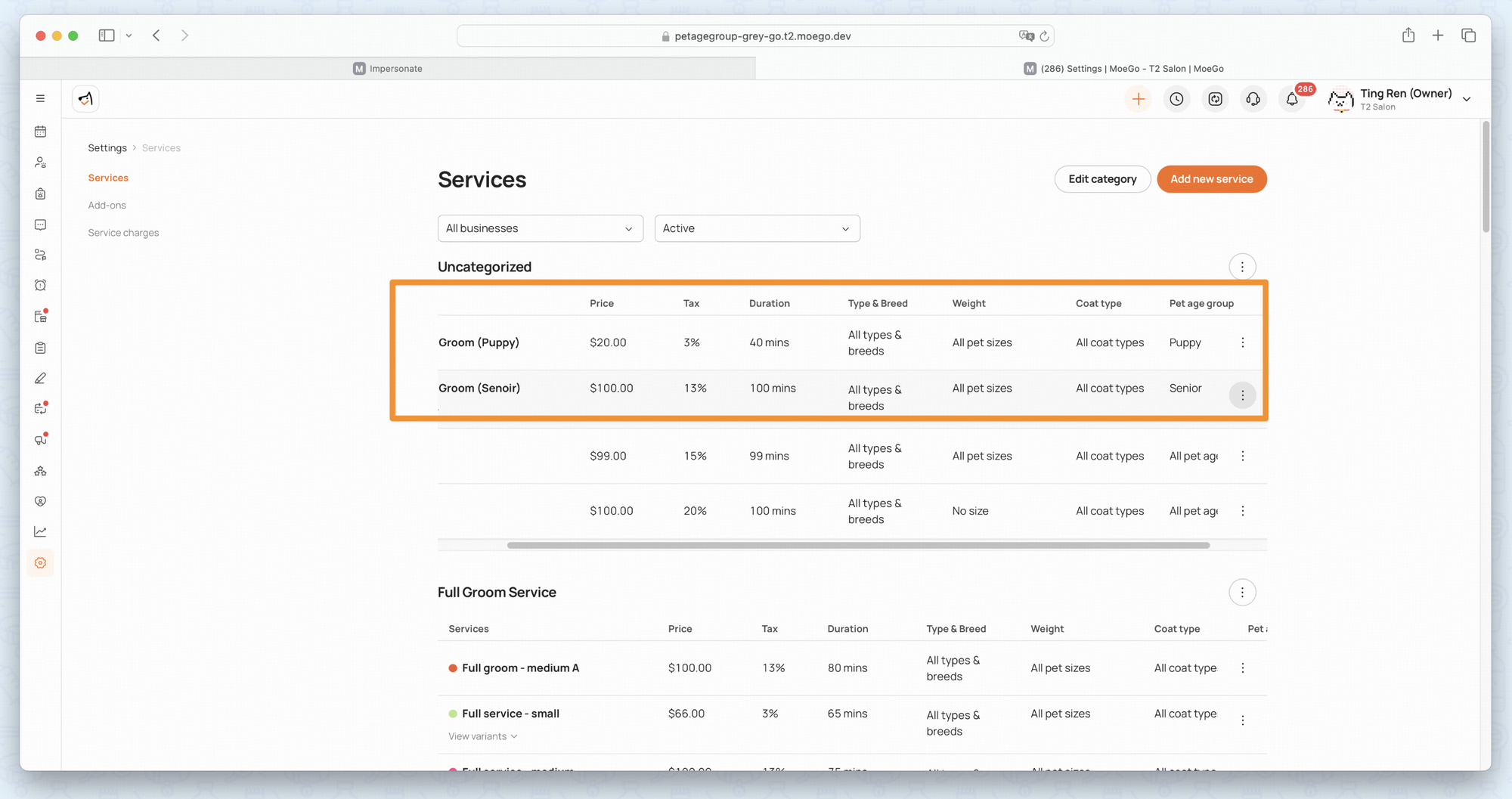Toggle the hamburger menu icon
Screen dimensions: 1512x799
(41, 98)
